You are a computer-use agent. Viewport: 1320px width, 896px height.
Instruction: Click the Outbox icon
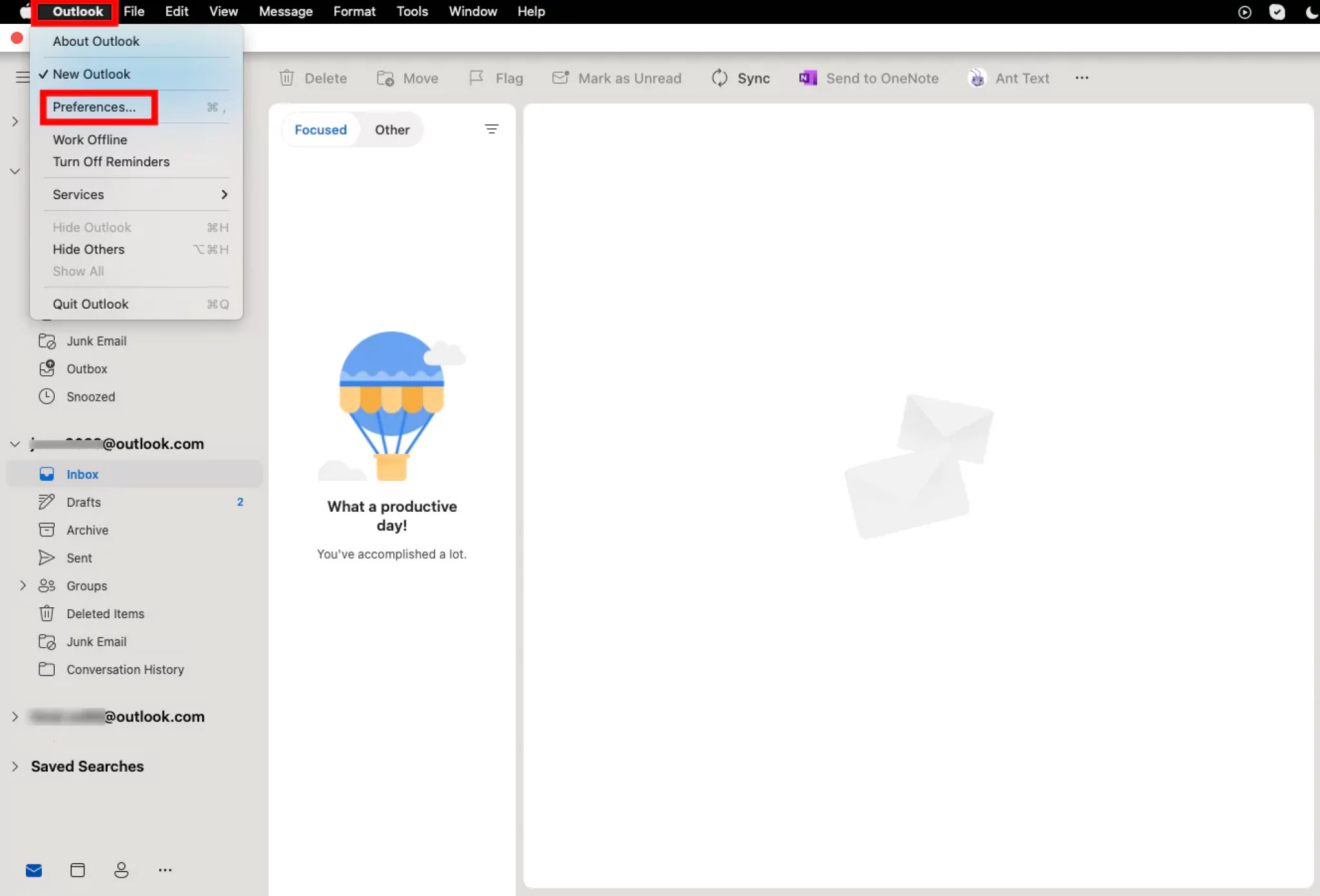pyautogui.click(x=46, y=368)
